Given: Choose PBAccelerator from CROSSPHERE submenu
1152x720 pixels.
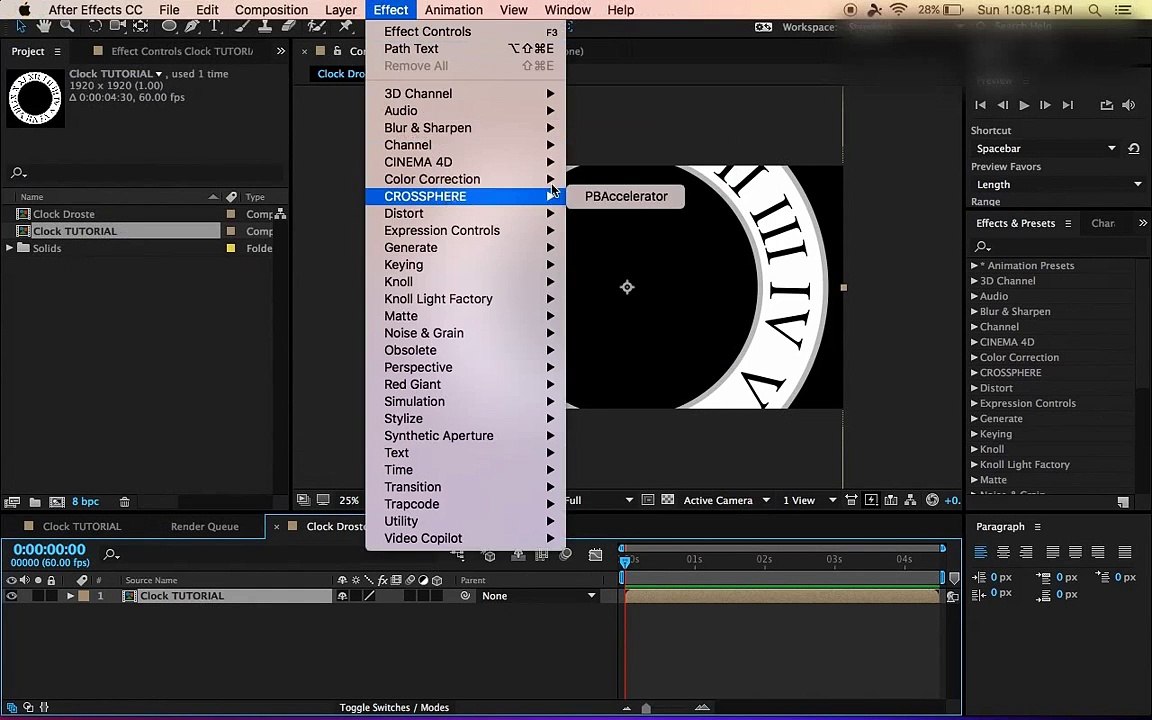Looking at the screenshot, I should pos(626,196).
